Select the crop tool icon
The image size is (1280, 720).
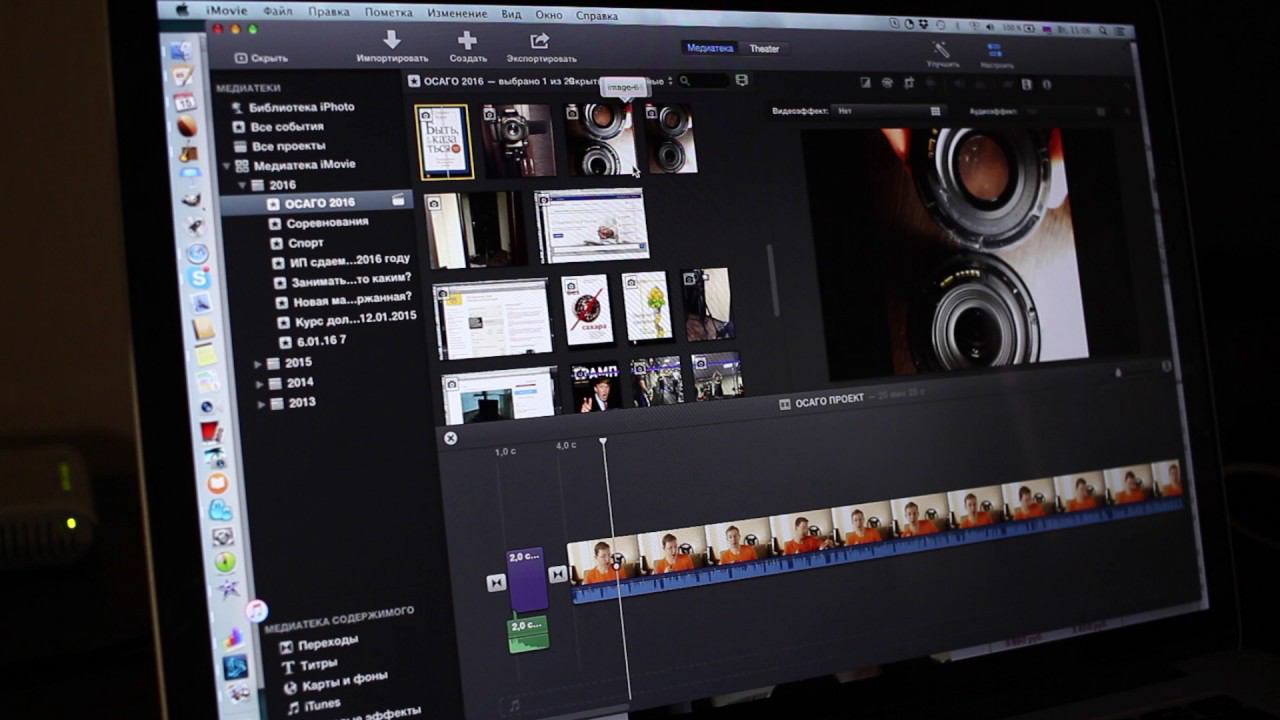point(909,83)
